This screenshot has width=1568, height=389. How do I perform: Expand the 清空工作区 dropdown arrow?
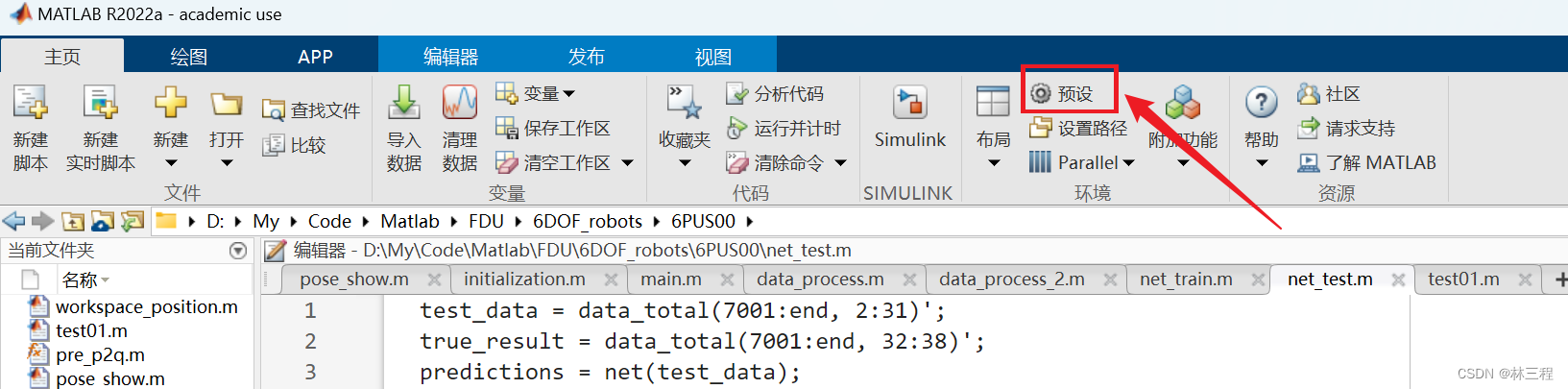pyautogui.click(x=627, y=163)
